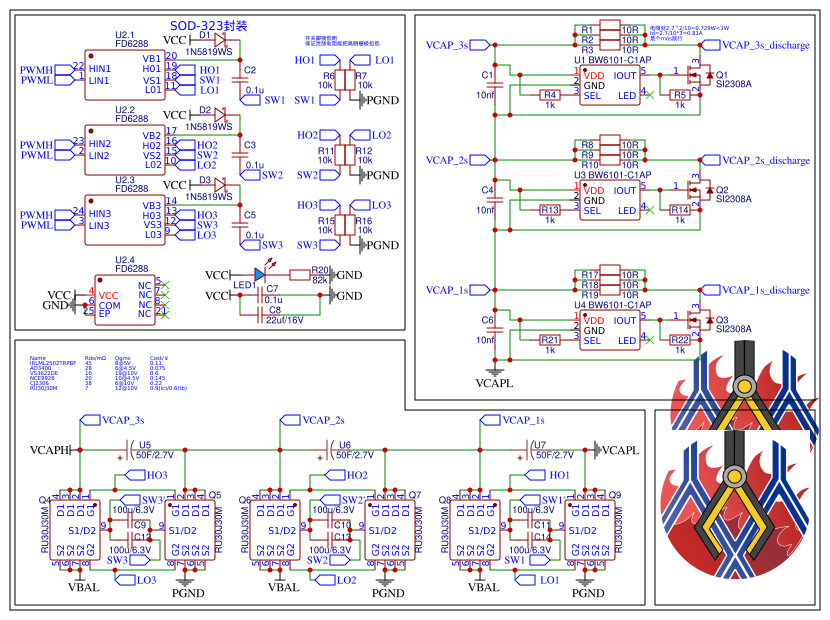830x620 pixels.
Task: Click the Q4 RU30J30M MOSFET package
Action: (x=74, y=529)
